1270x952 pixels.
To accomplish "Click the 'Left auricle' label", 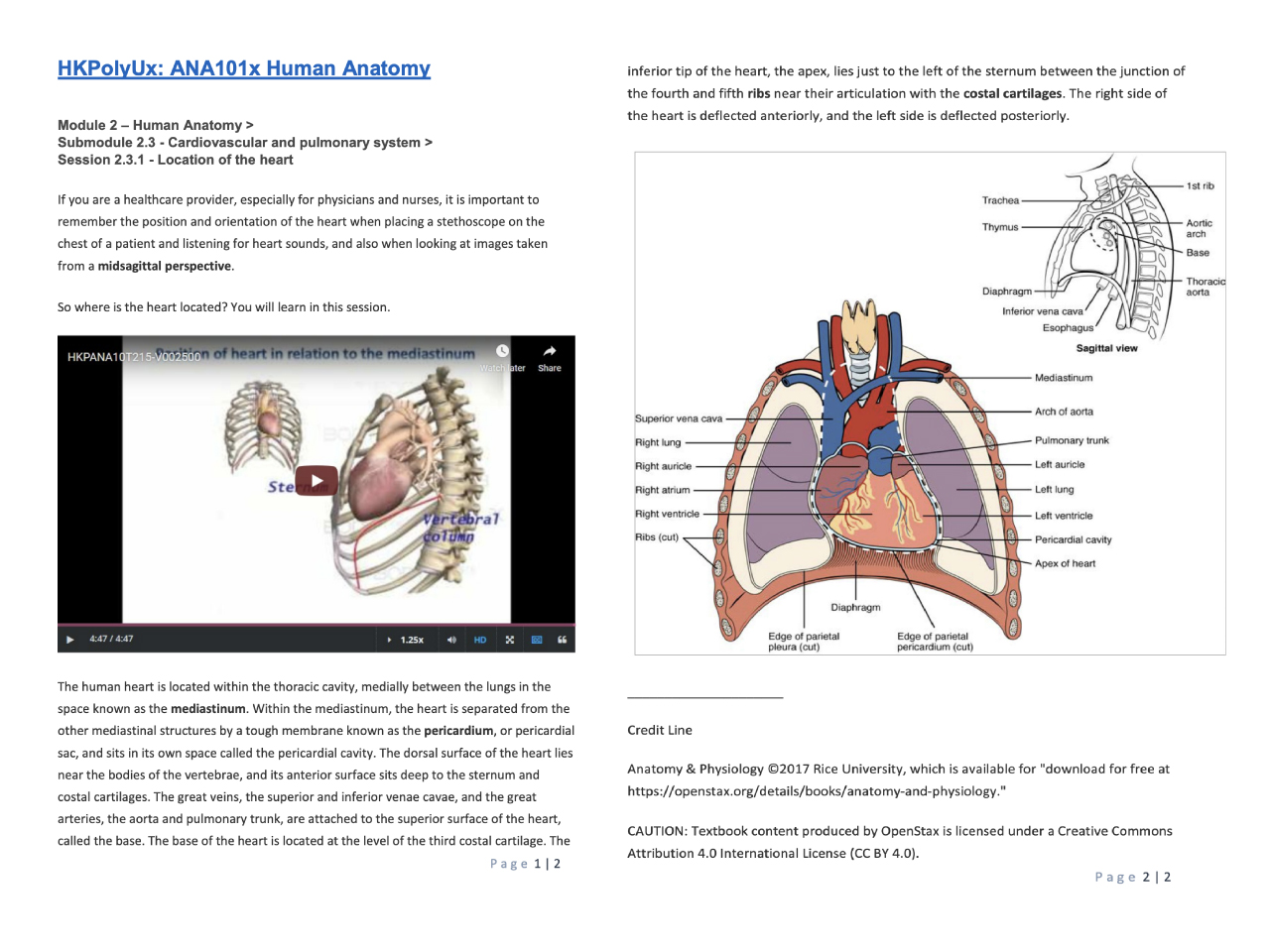I will click(1060, 464).
